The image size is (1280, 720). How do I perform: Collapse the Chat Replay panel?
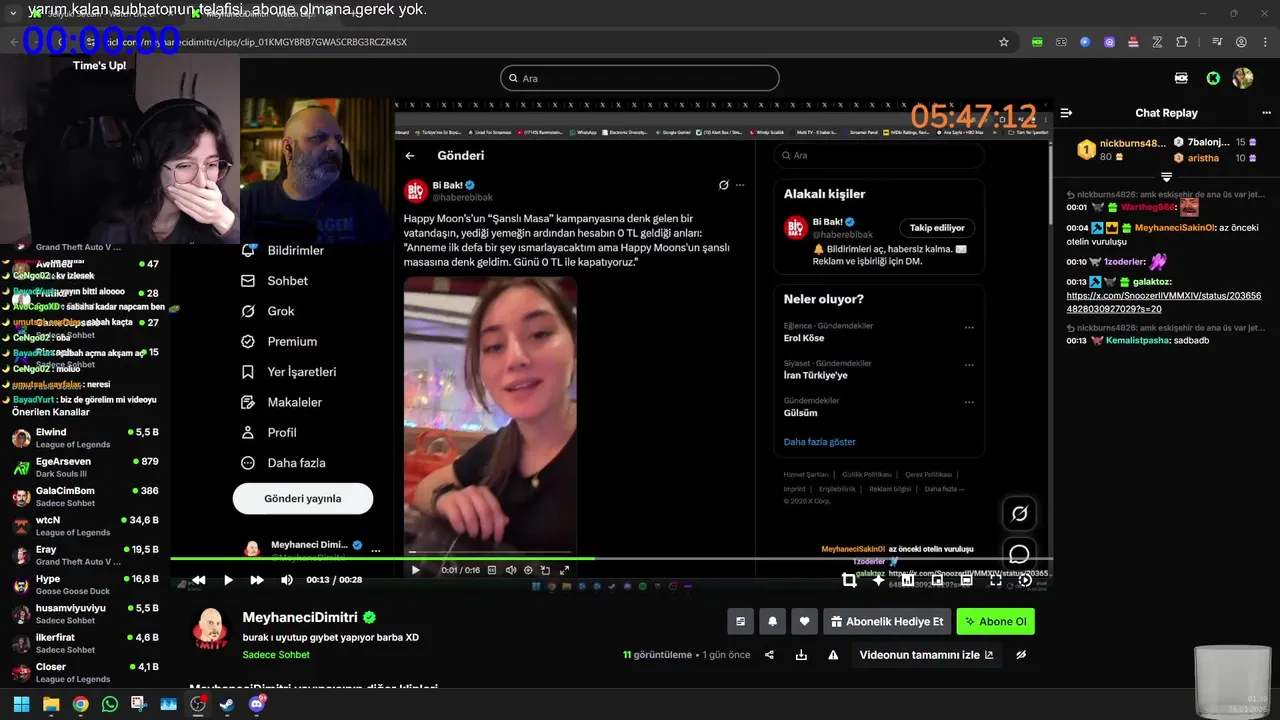[x=1066, y=113]
